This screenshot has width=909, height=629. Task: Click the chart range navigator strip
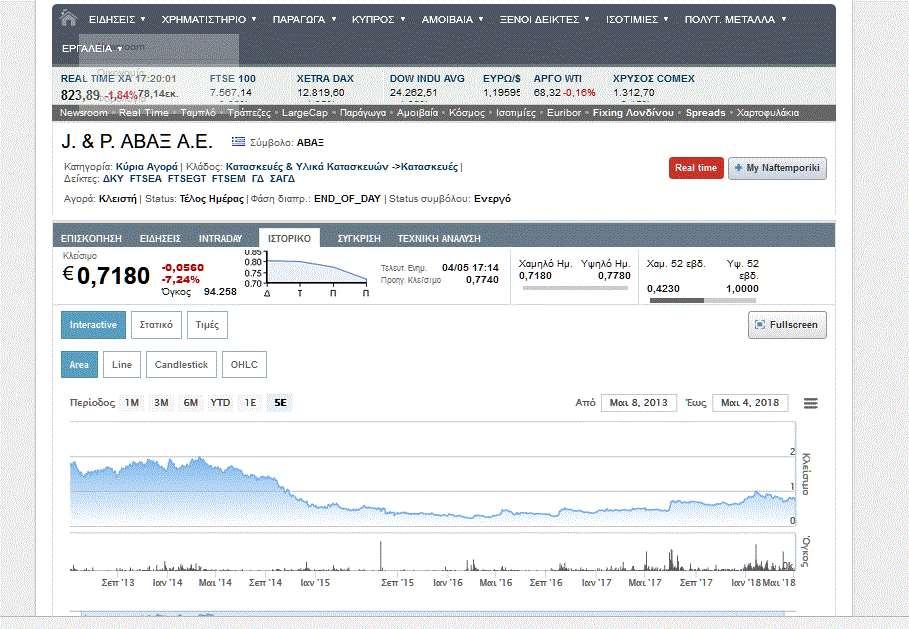coord(432,613)
